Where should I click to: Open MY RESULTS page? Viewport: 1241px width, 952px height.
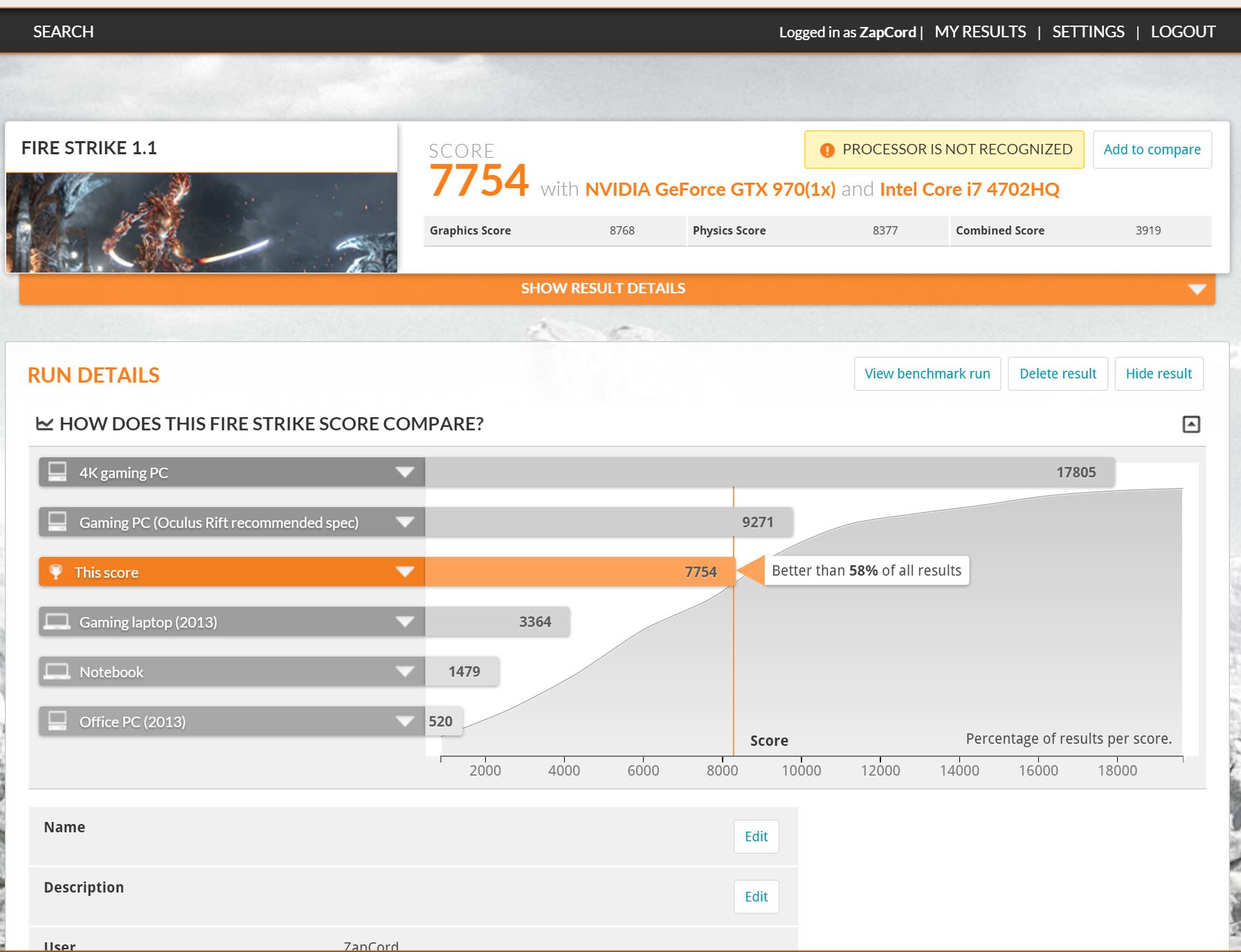pos(980,32)
